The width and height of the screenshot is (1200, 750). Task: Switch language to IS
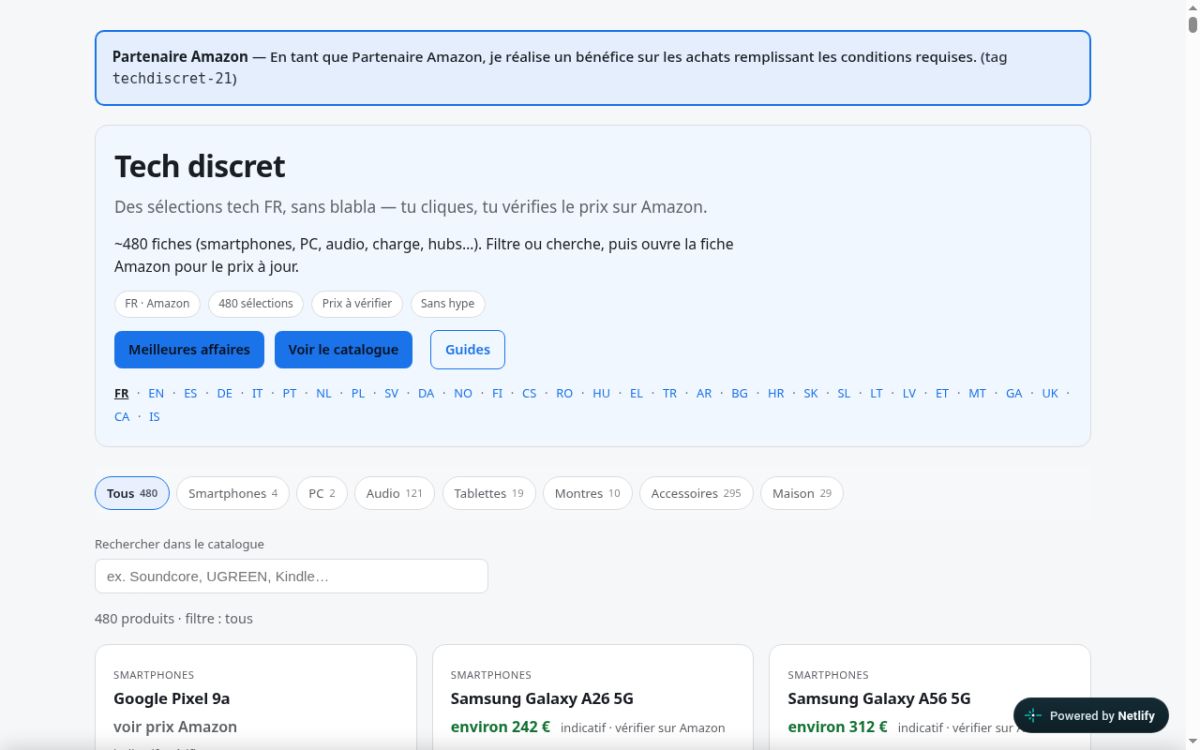click(x=154, y=417)
